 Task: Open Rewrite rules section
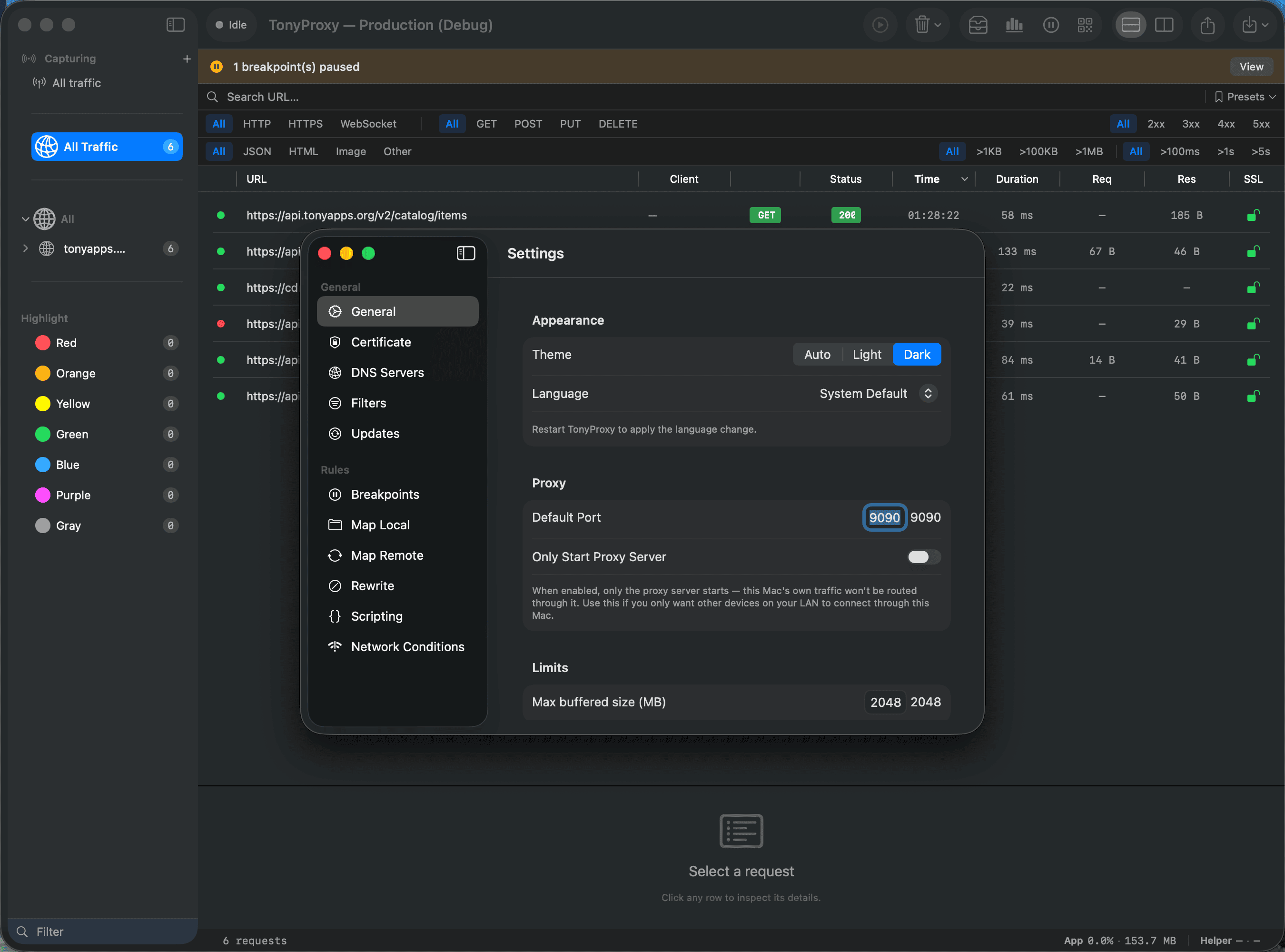click(397, 585)
